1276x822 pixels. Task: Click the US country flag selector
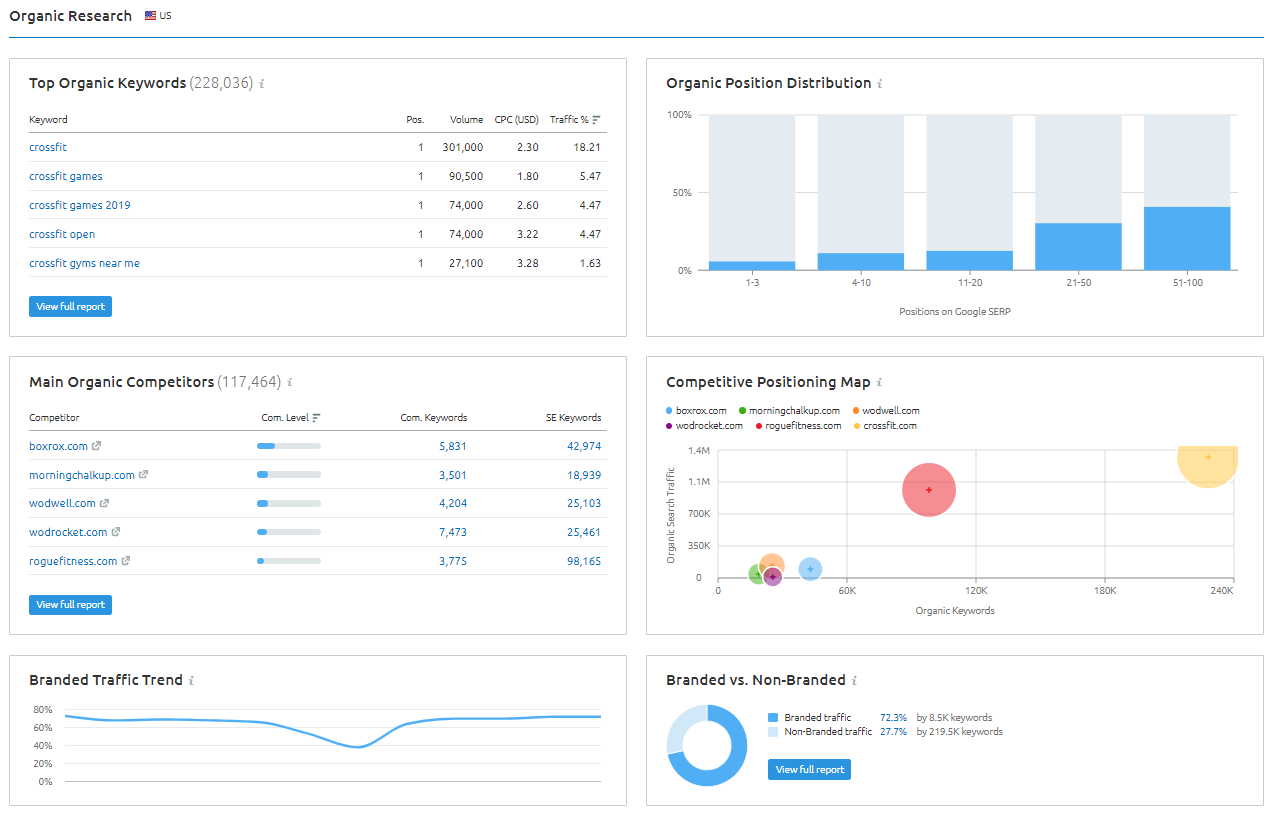coord(151,16)
